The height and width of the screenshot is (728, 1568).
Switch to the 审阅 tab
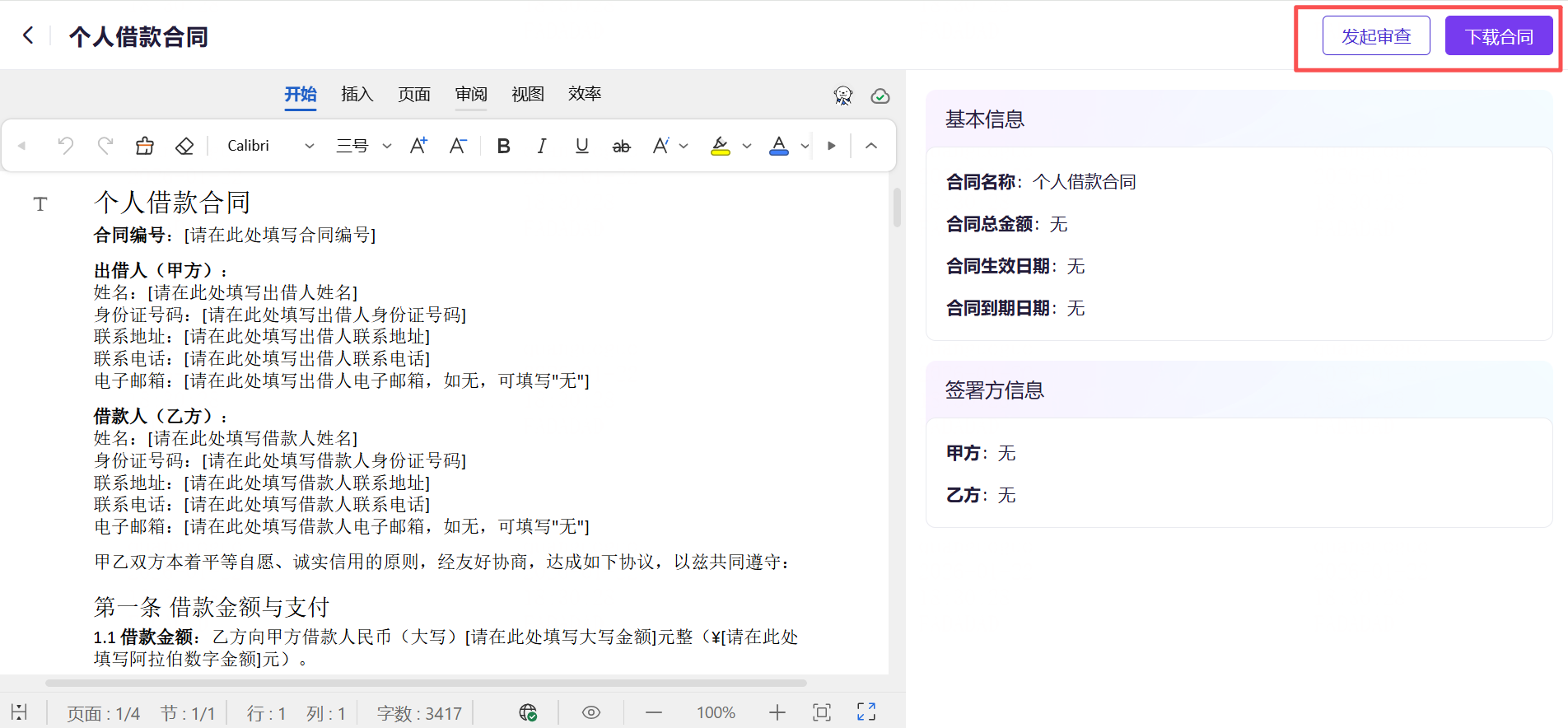pyautogui.click(x=471, y=94)
